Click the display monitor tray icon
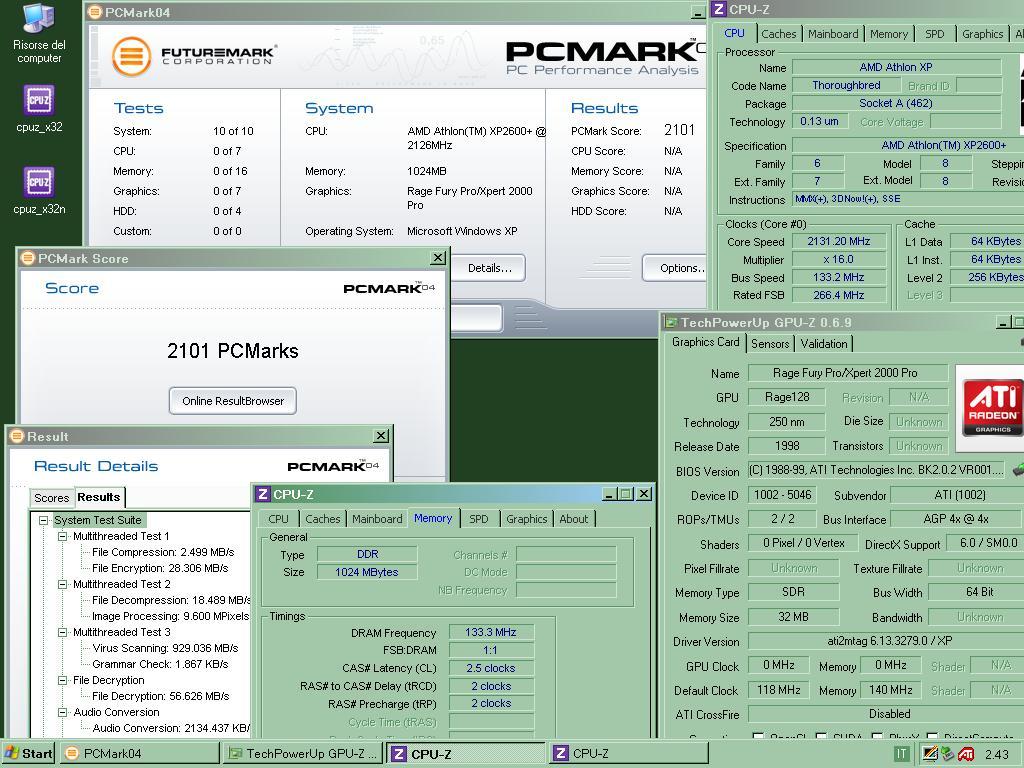The width and height of the screenshot is (1024, 768). 930,754
